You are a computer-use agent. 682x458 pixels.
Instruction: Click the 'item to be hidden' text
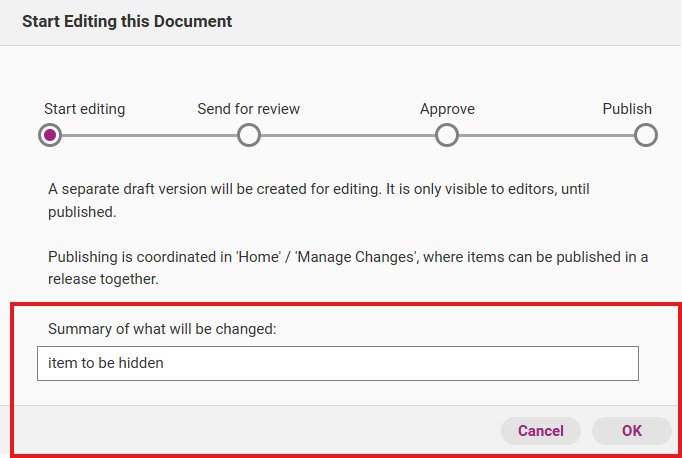[106, 363]
